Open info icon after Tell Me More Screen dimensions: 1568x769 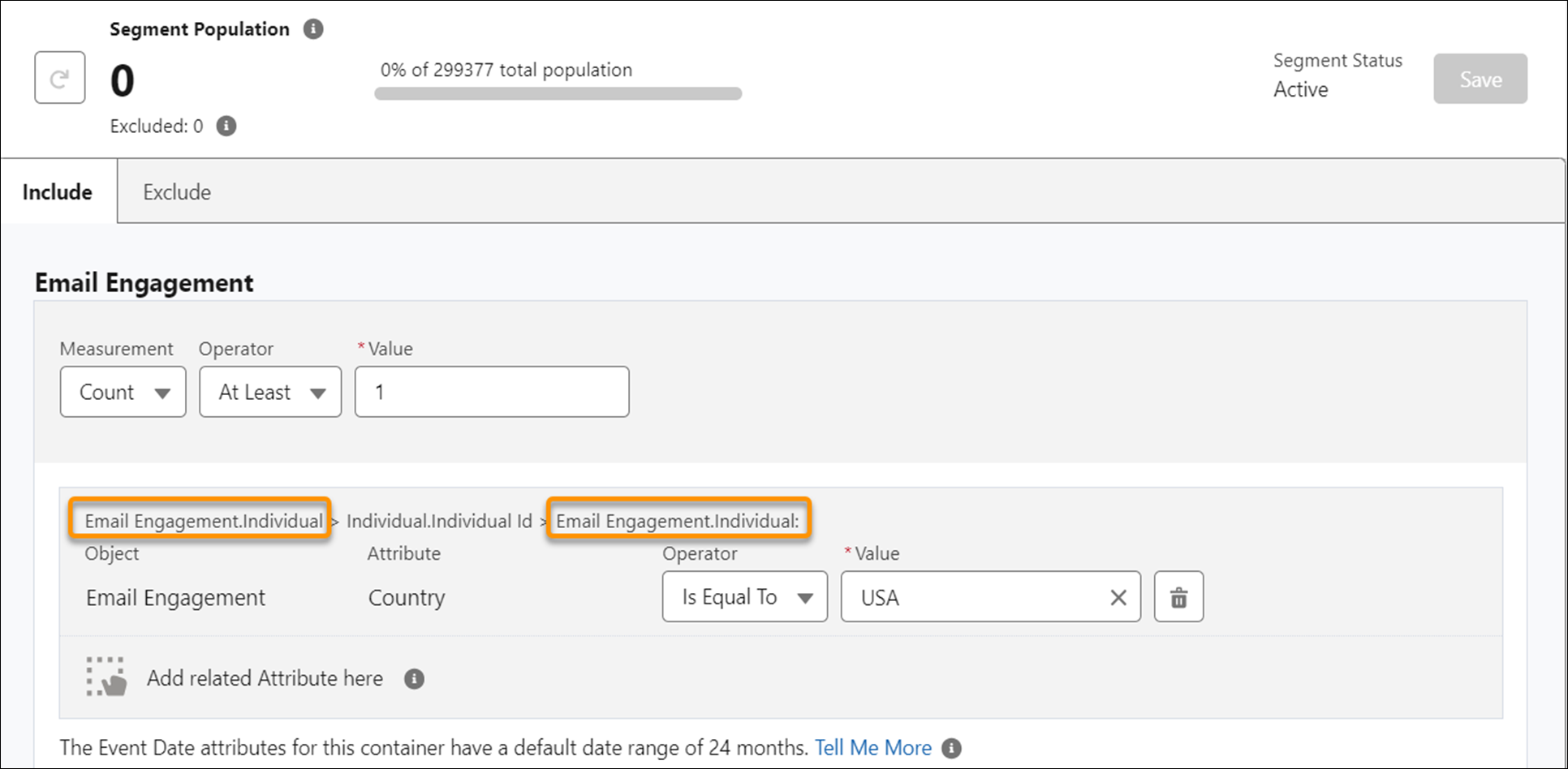point(951,748)
